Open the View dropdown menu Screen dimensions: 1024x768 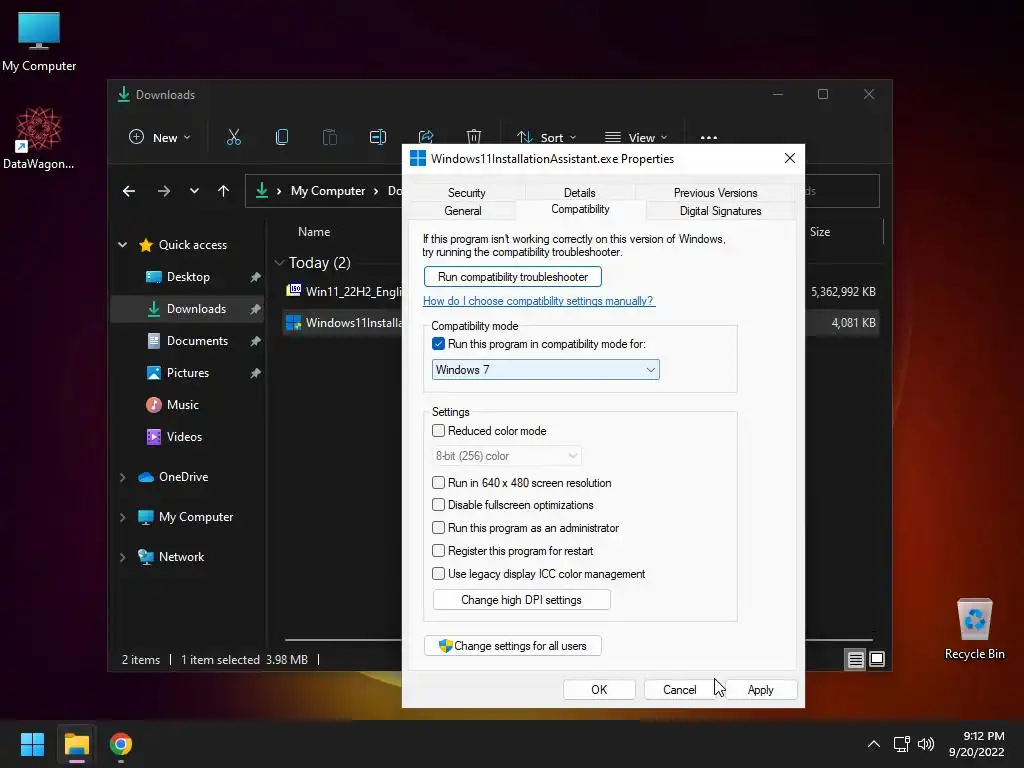[x=635, y=137]
